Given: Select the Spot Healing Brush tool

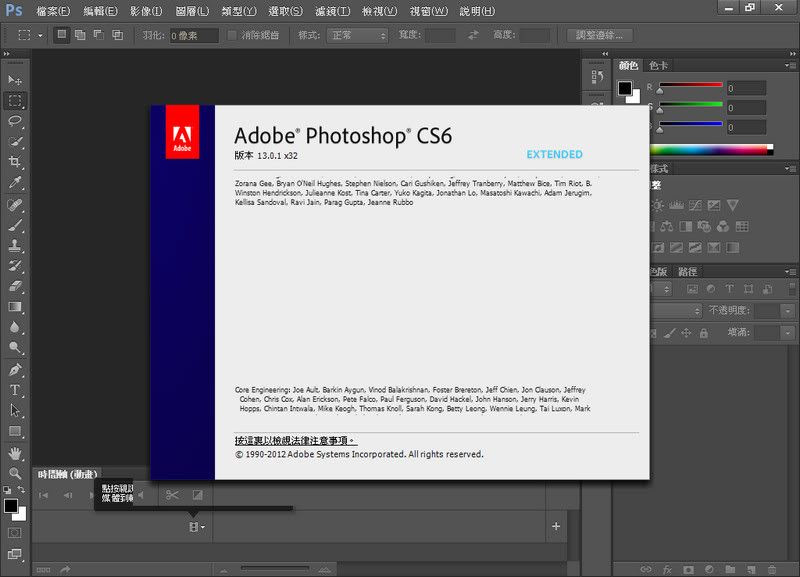Looking at the screenshot, I should 15,205.
